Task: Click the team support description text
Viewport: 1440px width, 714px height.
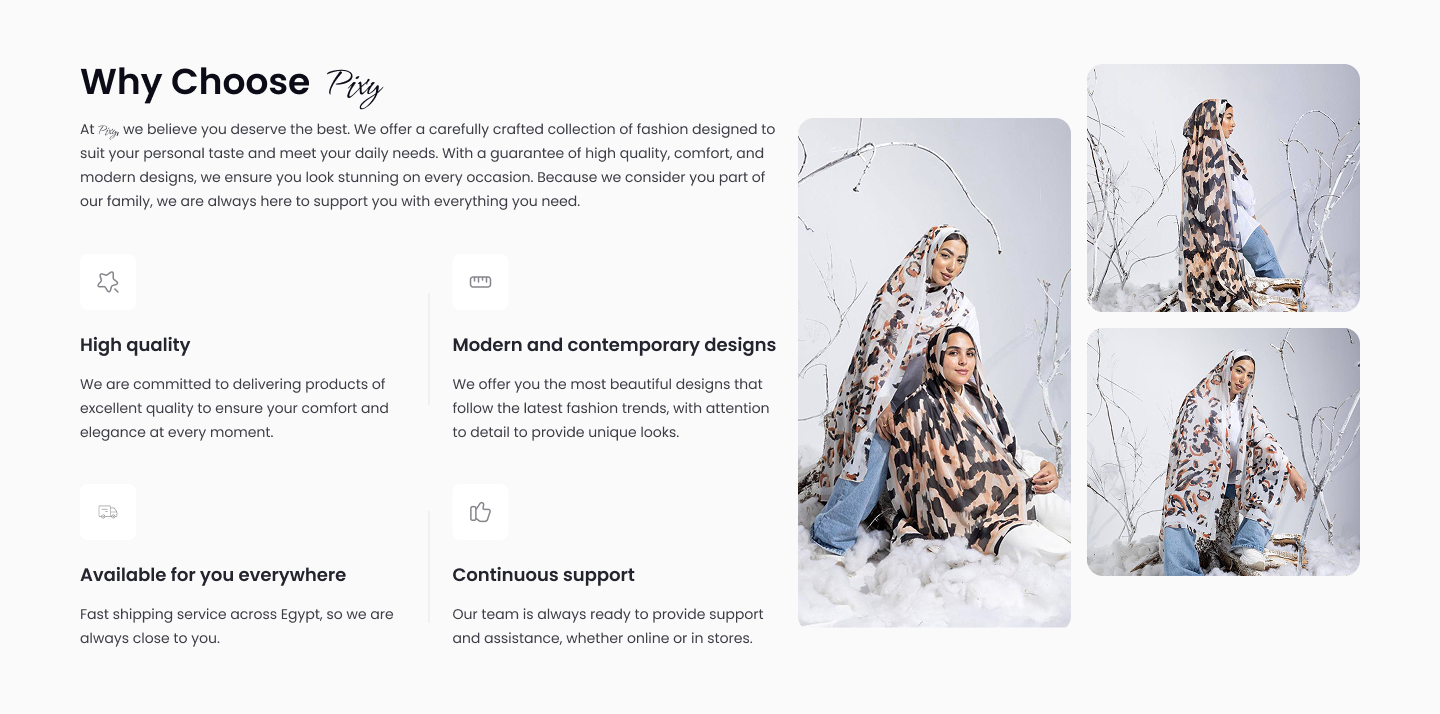Action: [x=608, y=626]
